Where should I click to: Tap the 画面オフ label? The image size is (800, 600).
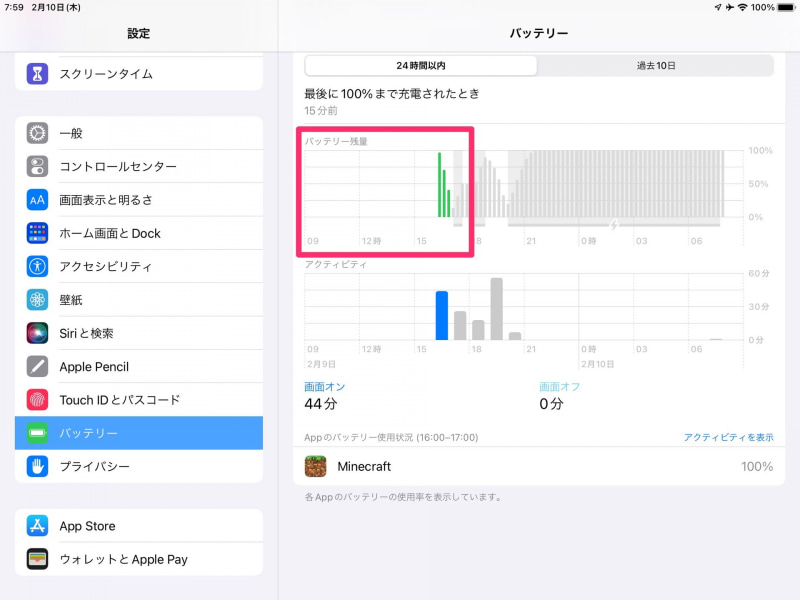(560, 387)
